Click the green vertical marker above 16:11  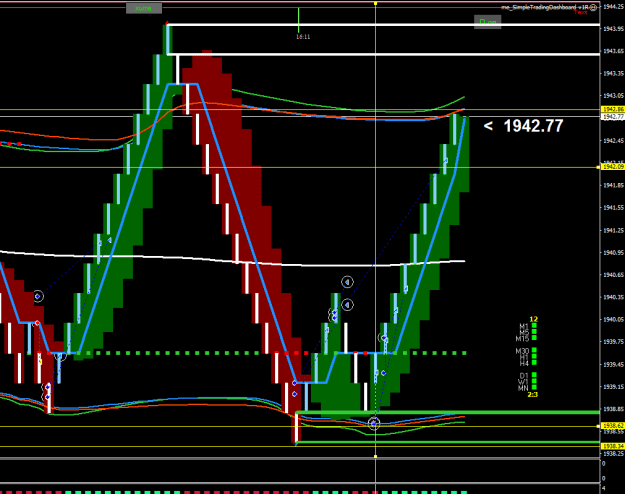[299, 20]
